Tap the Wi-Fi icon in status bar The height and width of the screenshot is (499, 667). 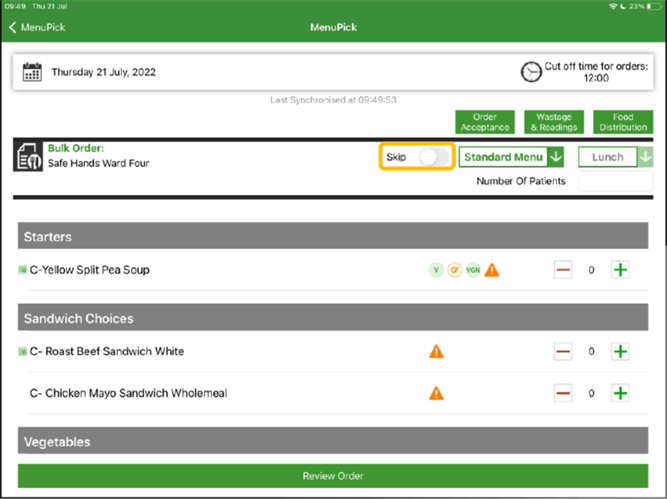pyautogui.click(x=613, y=6)
